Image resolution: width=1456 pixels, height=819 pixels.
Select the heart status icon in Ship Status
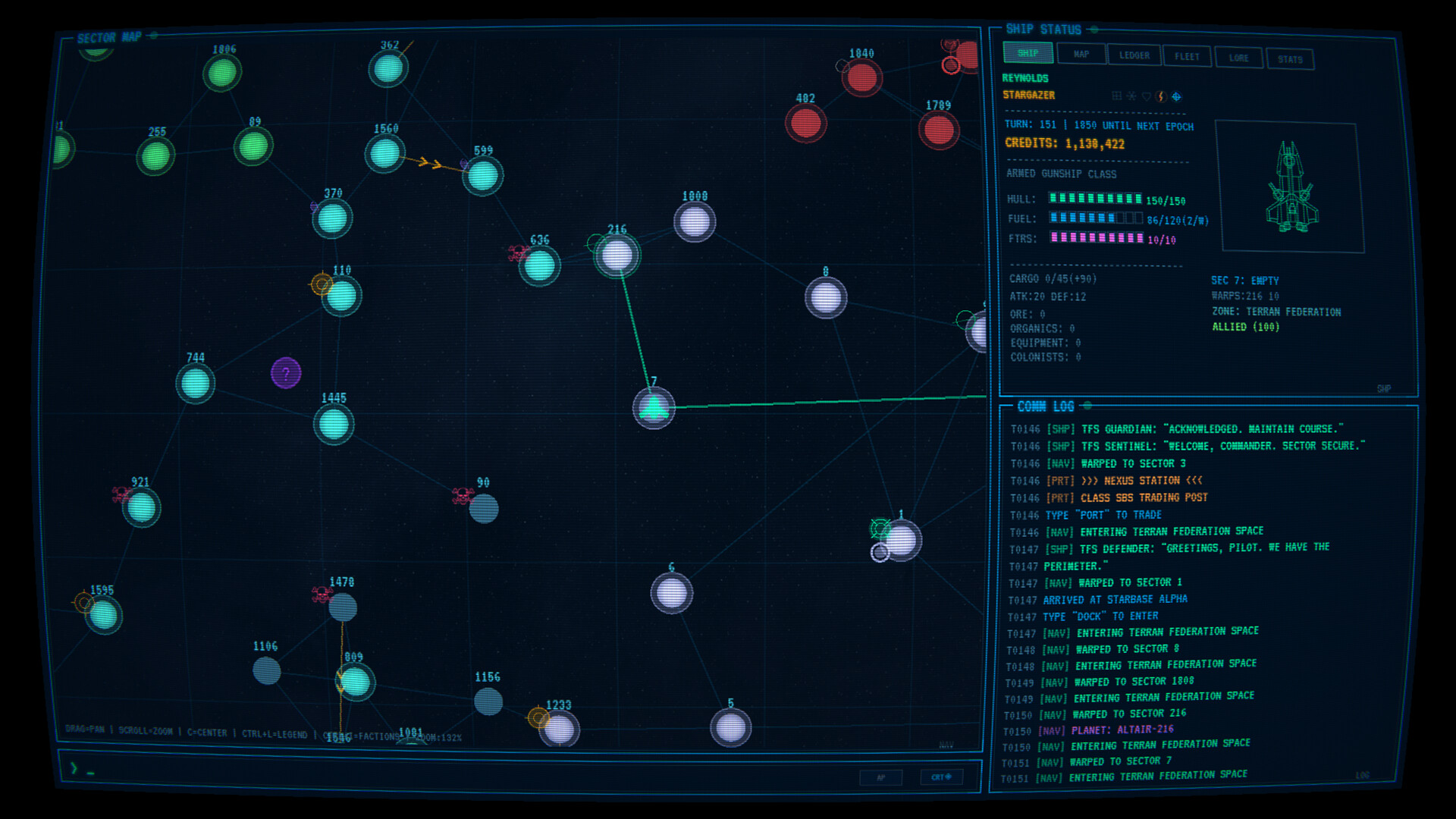point(1147,96)
